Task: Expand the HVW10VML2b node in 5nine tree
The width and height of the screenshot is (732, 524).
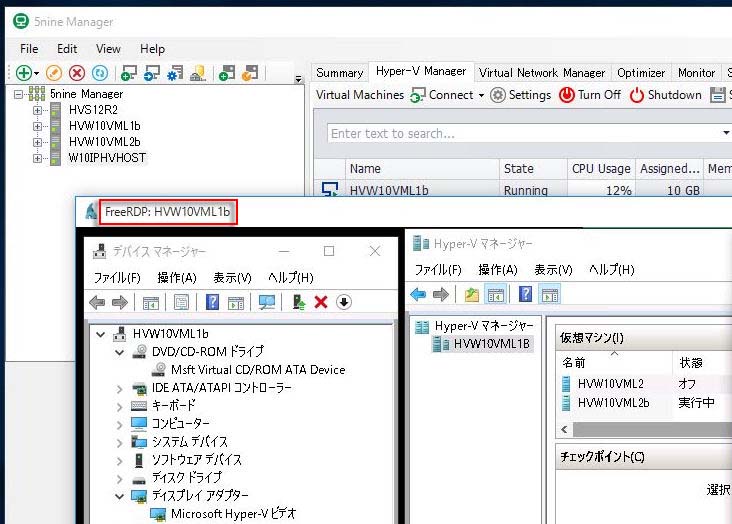Action: [37, 142]
